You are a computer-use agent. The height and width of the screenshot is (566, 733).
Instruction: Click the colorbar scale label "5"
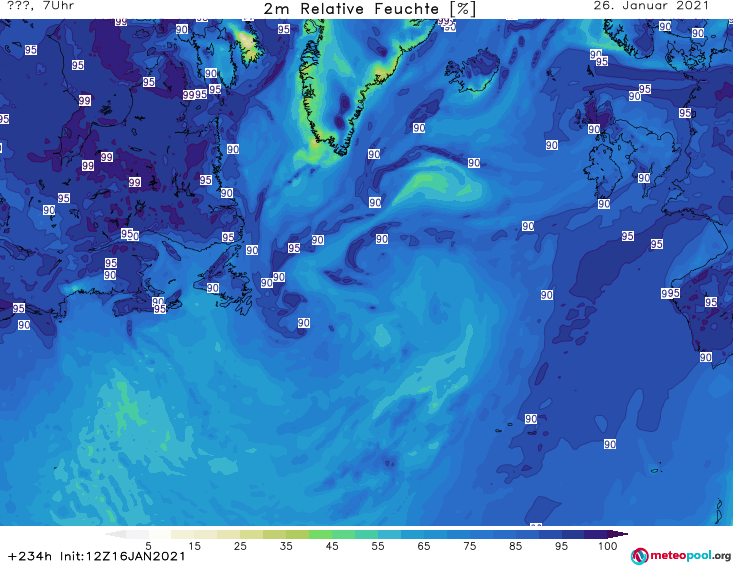tap(148, 546)
